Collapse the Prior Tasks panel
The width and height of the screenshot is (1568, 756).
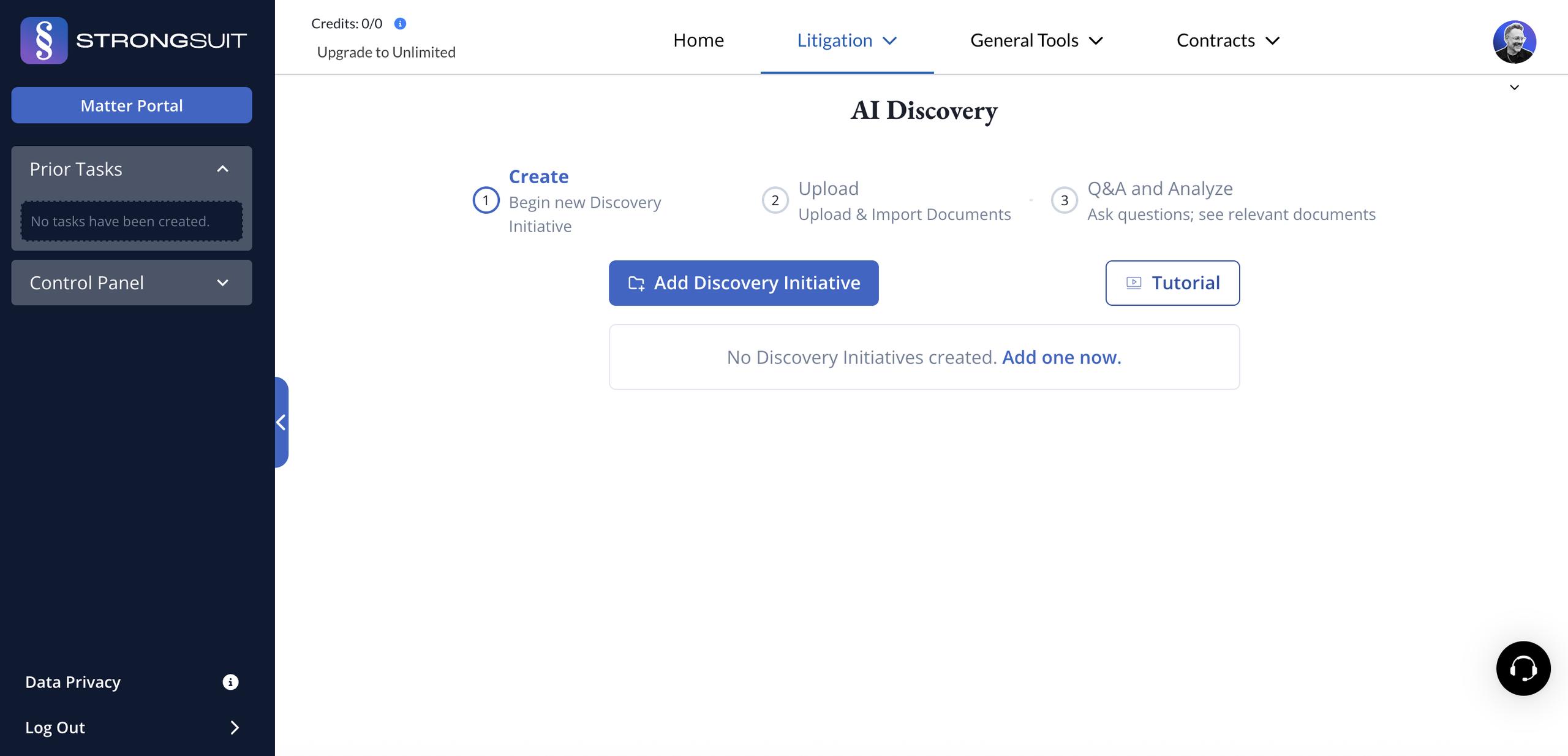pos(222,169)
